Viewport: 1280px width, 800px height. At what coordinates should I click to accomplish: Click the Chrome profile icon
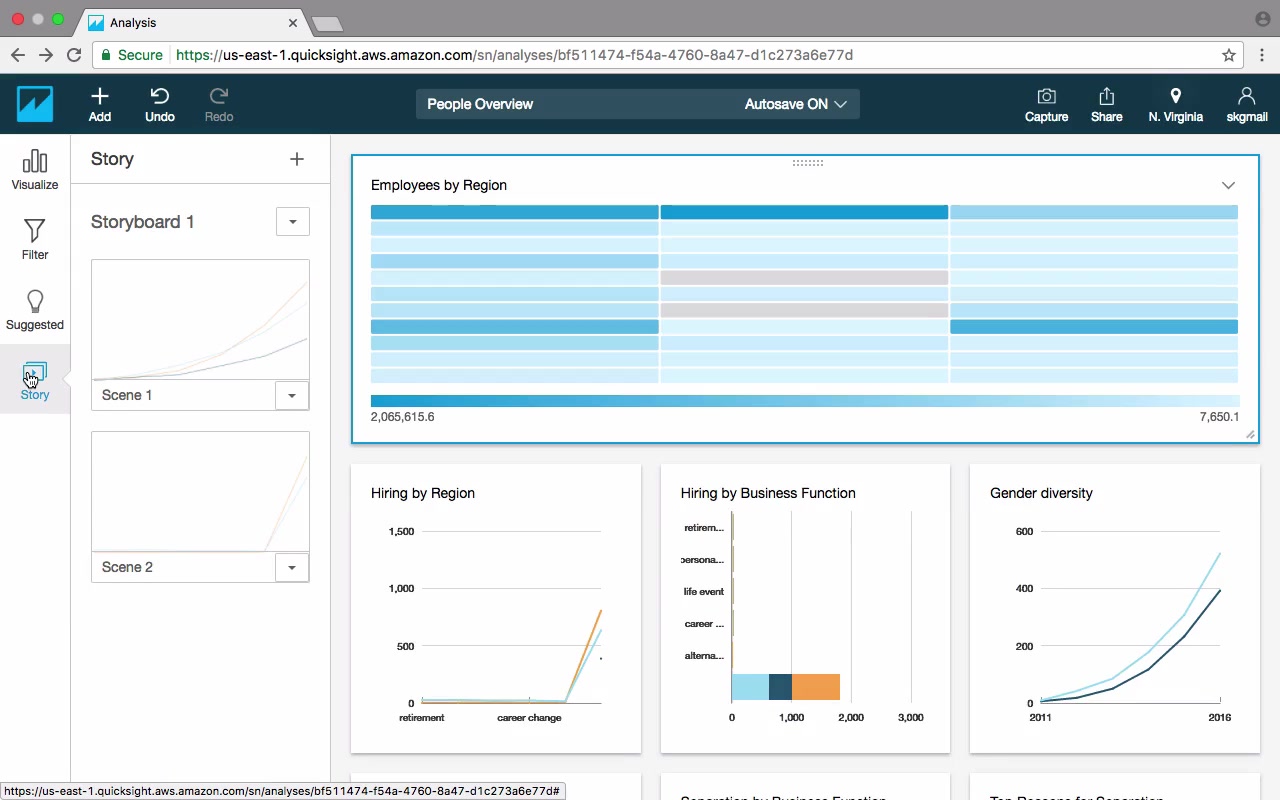point(1262,19)
